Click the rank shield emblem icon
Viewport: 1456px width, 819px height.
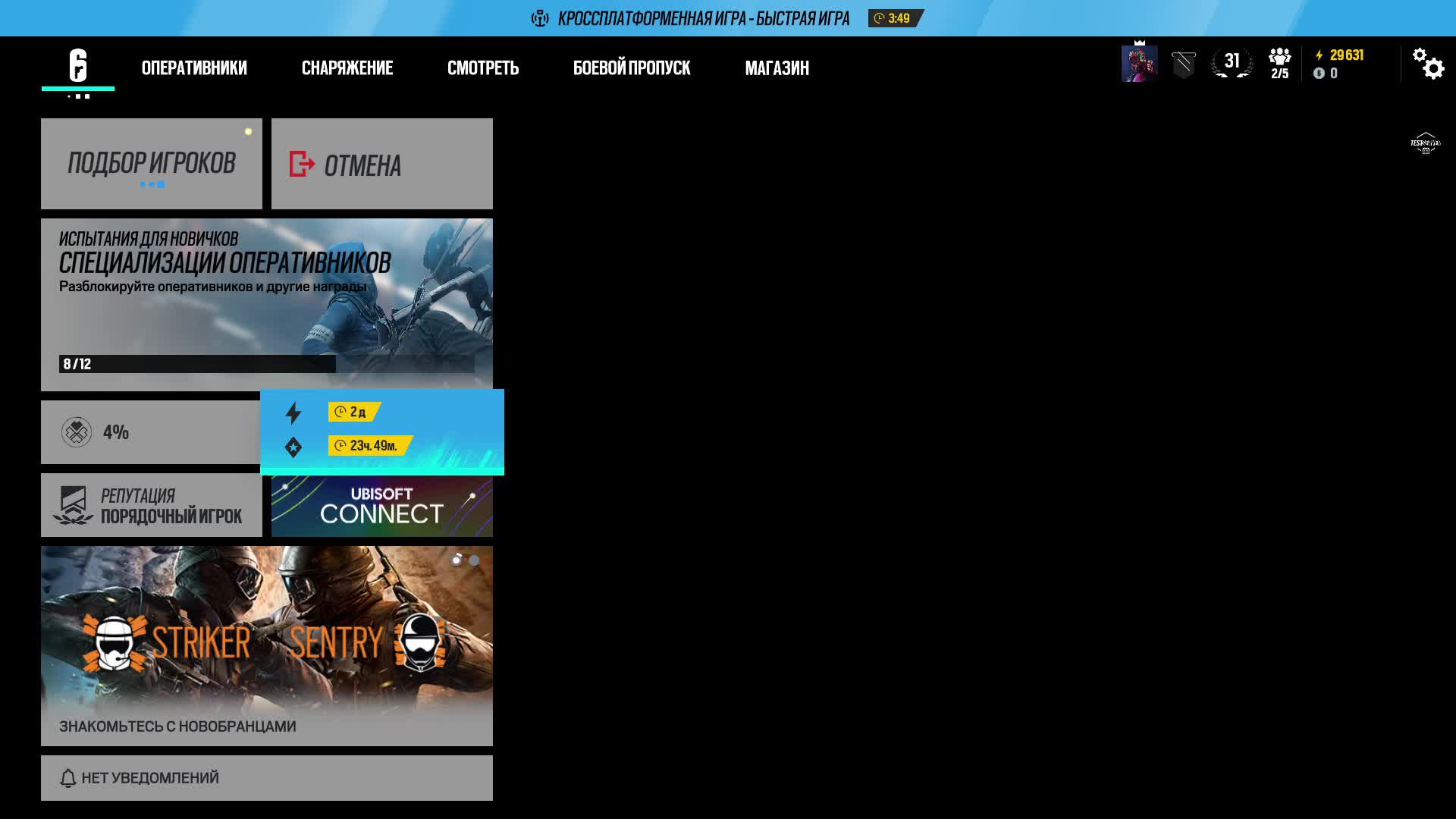coord(1183,64)
